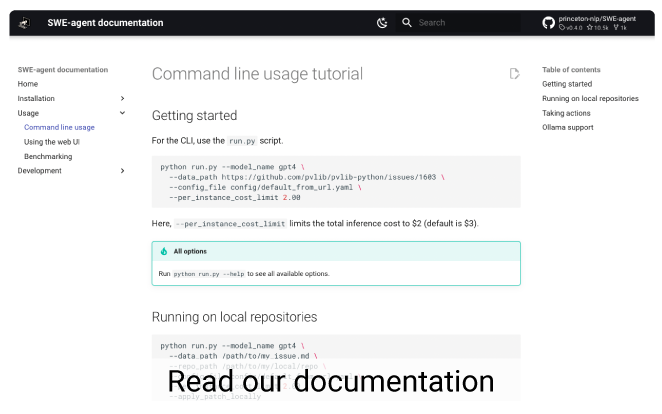
Task: Click the pvlib issues URL code line
Action: (307, 177)
